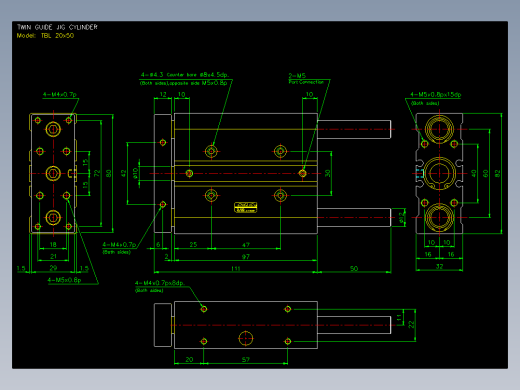Select the center port circle in bottom view
The width and height of the screenshot is (520, 390).
246,338
